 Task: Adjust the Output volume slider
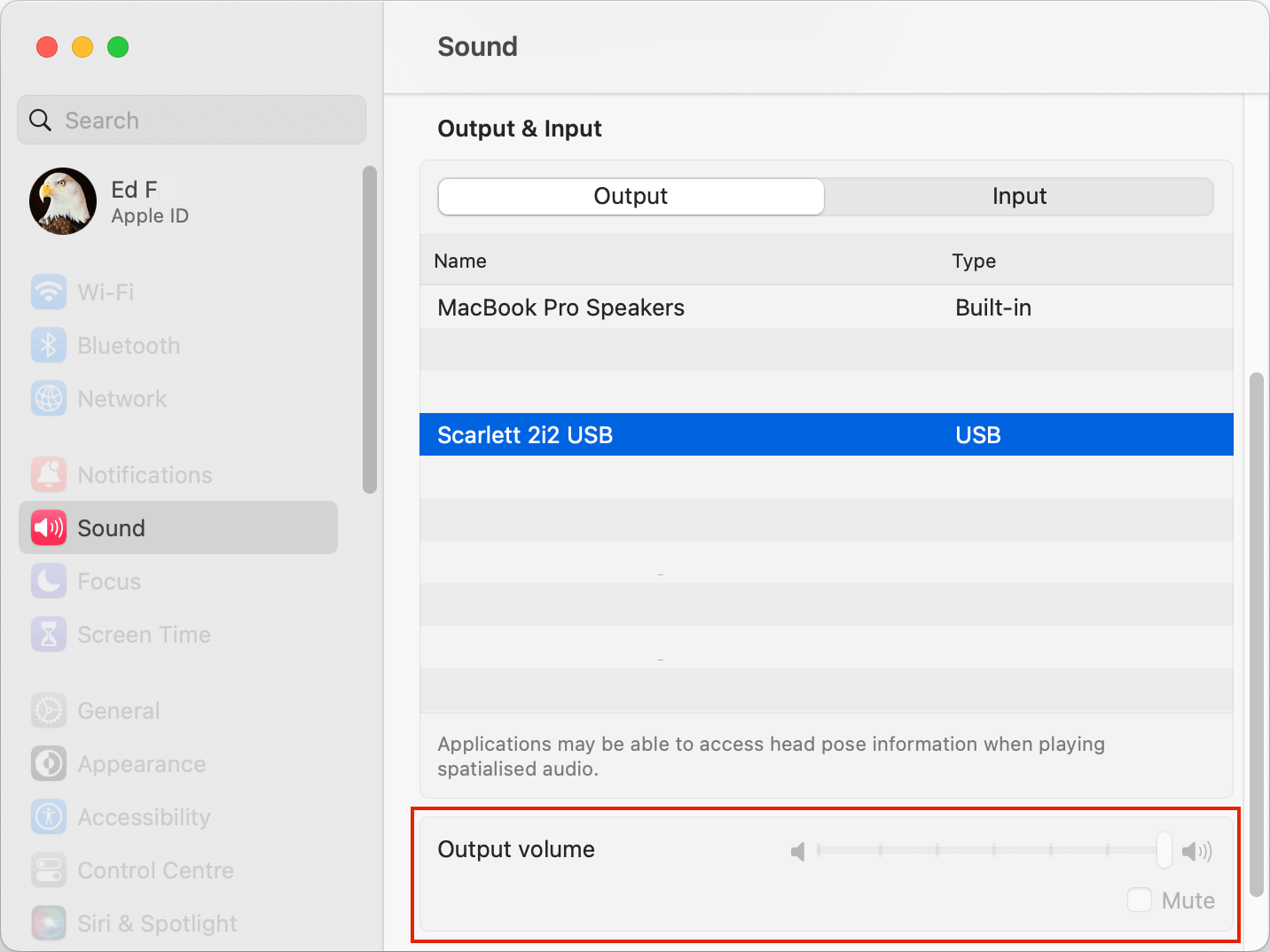[1164, 850]
